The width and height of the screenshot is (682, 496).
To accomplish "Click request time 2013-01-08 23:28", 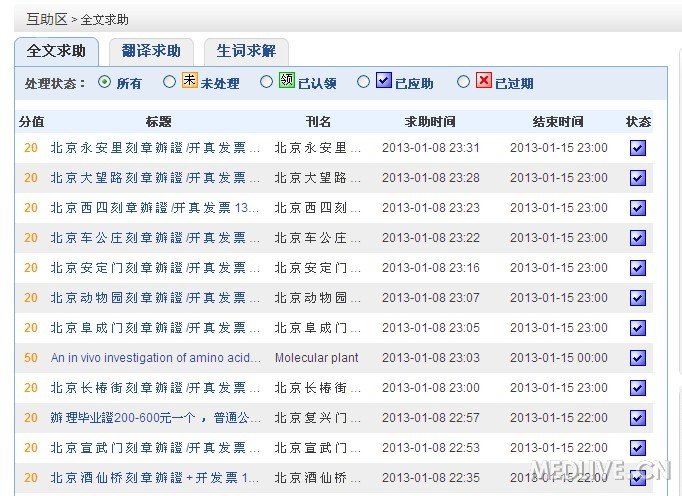I will [431, 178].
